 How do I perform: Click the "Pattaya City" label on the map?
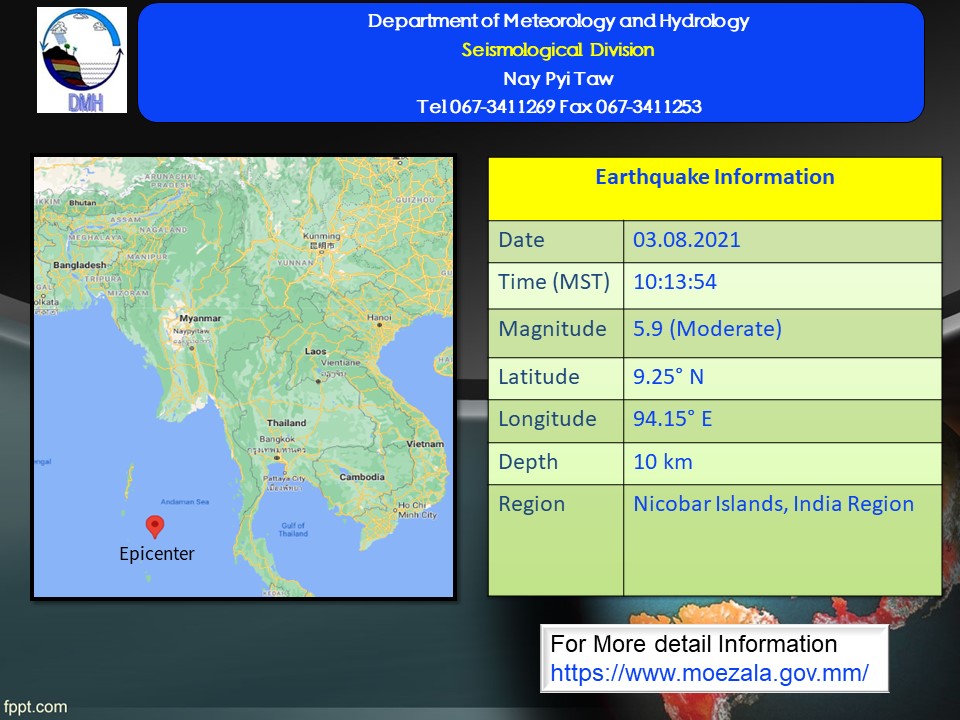pyautogui.click(x=284, y=478)
